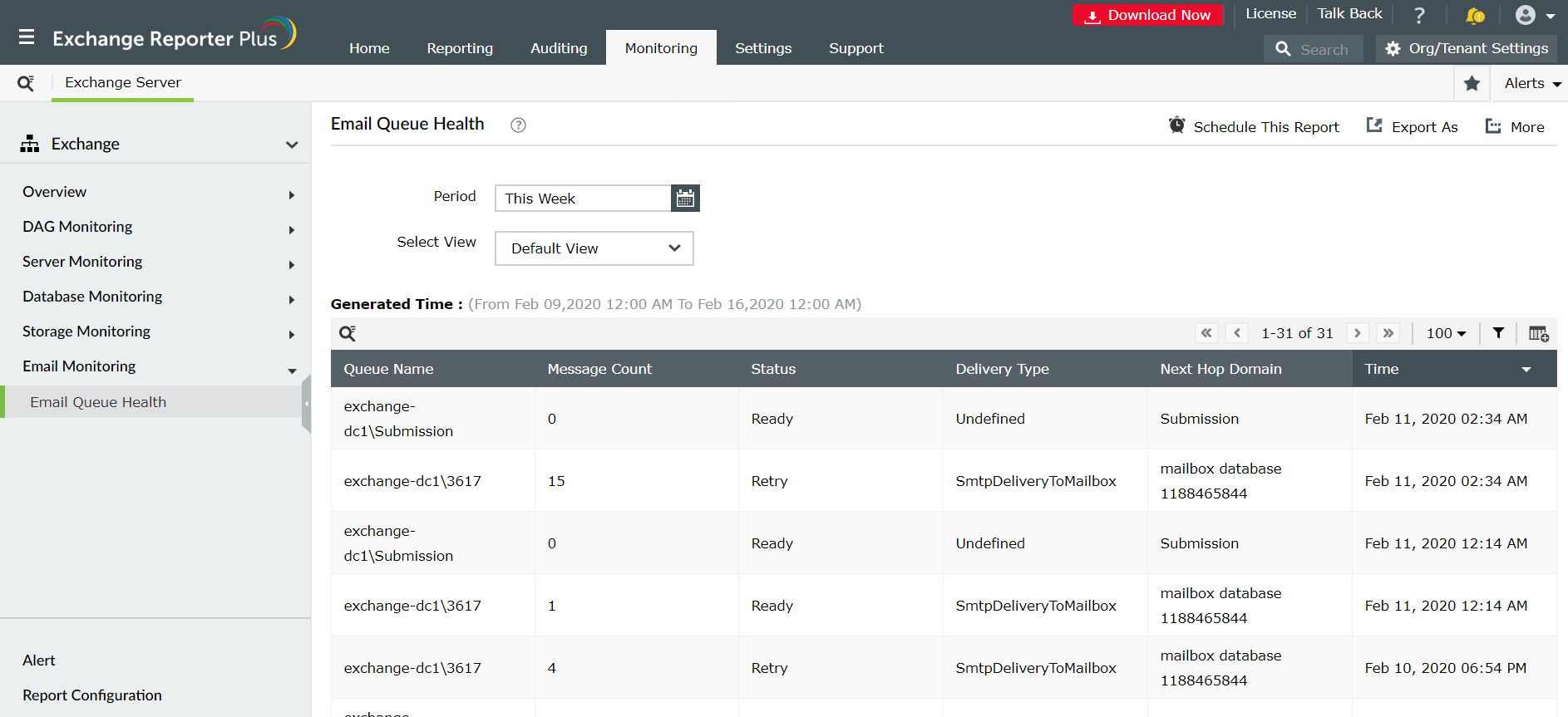Screen dimensions: 1568x717
Task: Collapse the left sidebar panel handle
Action: (x=306, y=404)
